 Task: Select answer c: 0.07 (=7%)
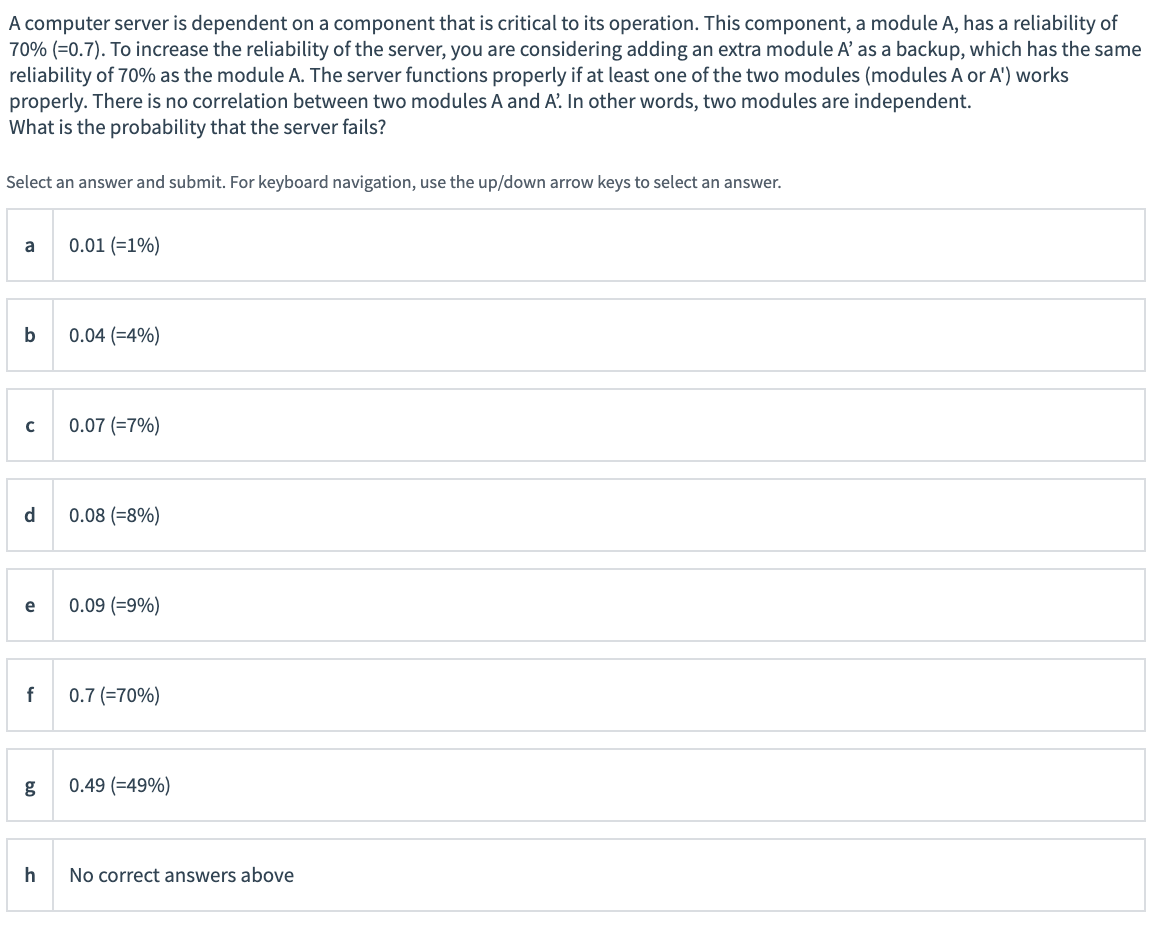pyautogui.click(x=576, y=425)
